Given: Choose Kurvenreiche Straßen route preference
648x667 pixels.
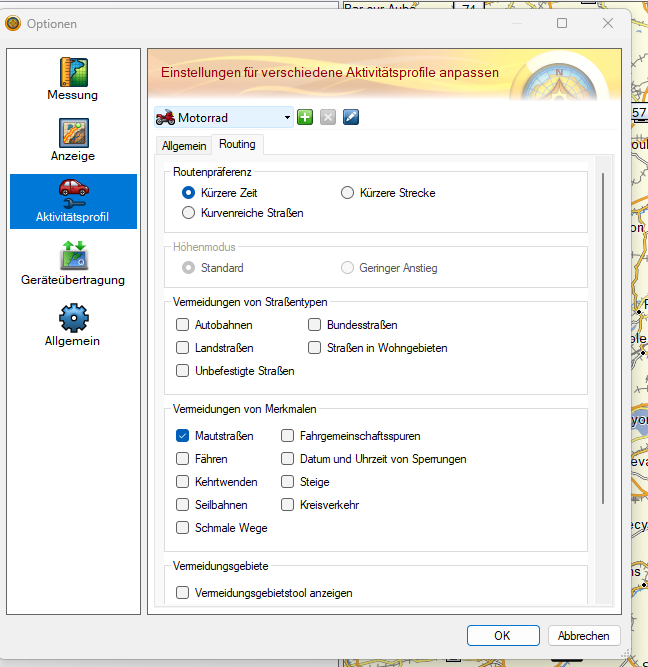Looking at the screenshot, I should tap(188, 213).
